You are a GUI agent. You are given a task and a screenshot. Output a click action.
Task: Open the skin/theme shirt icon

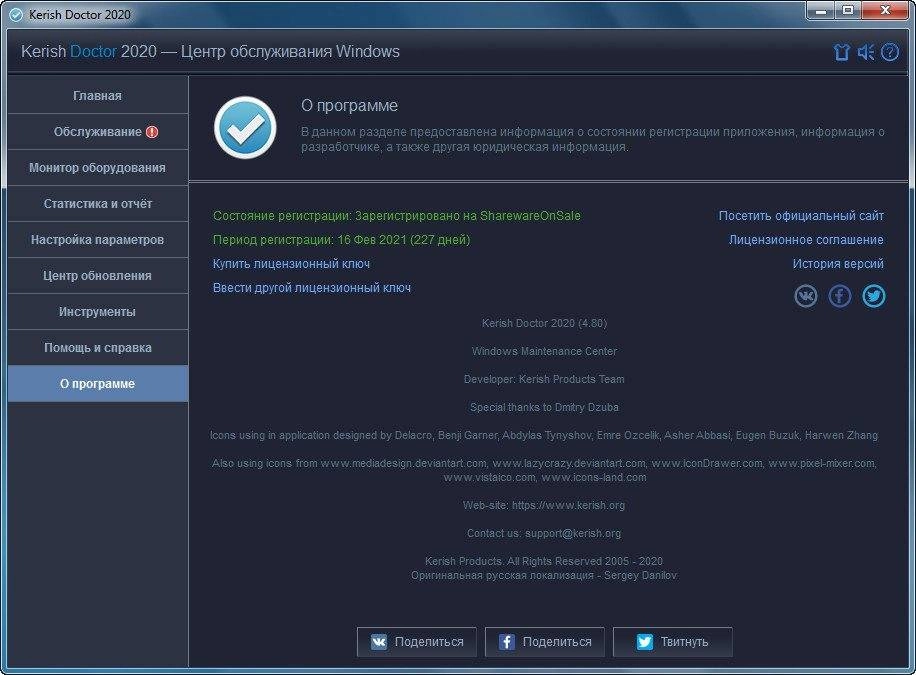[x=841, y=52]
